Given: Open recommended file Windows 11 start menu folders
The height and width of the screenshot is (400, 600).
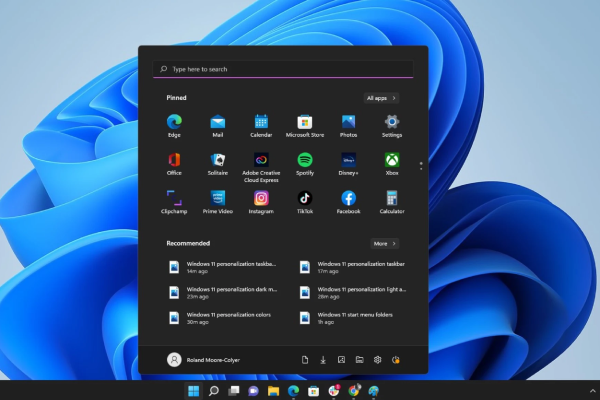Looking at the screenshot, I should tap(350, 318).
